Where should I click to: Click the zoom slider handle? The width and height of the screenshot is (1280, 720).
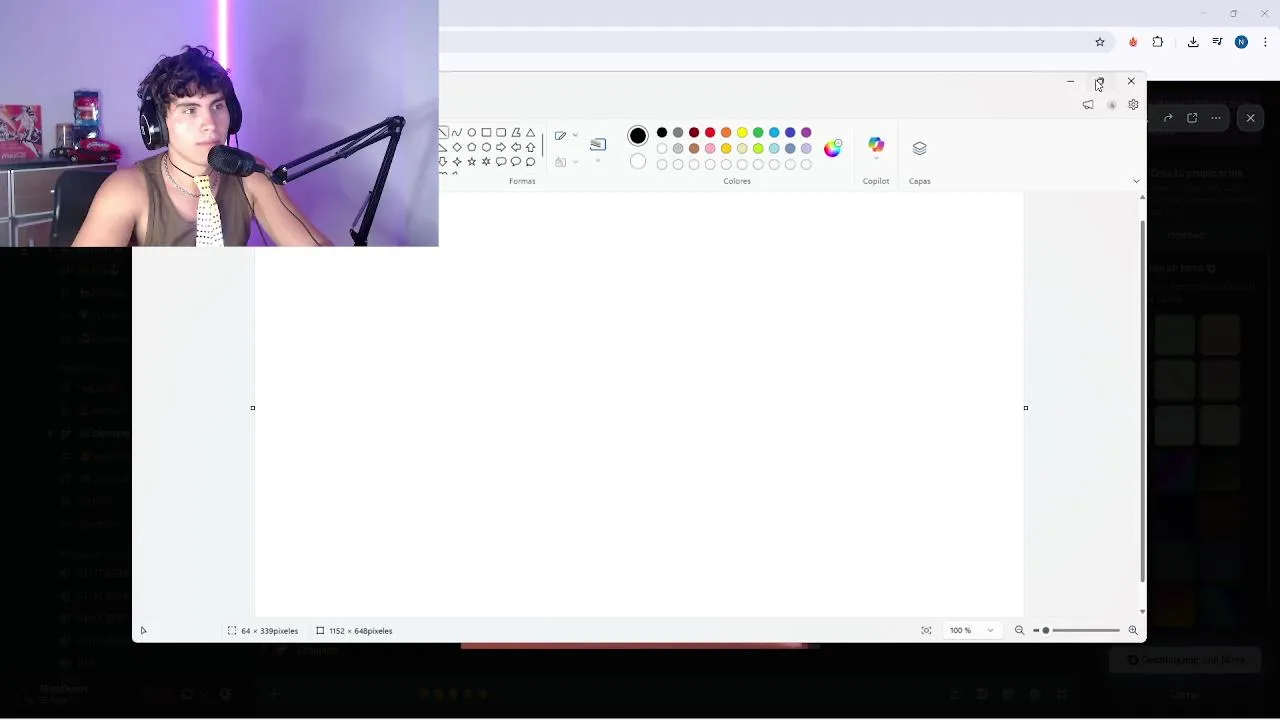click(x=1046, y=630)
